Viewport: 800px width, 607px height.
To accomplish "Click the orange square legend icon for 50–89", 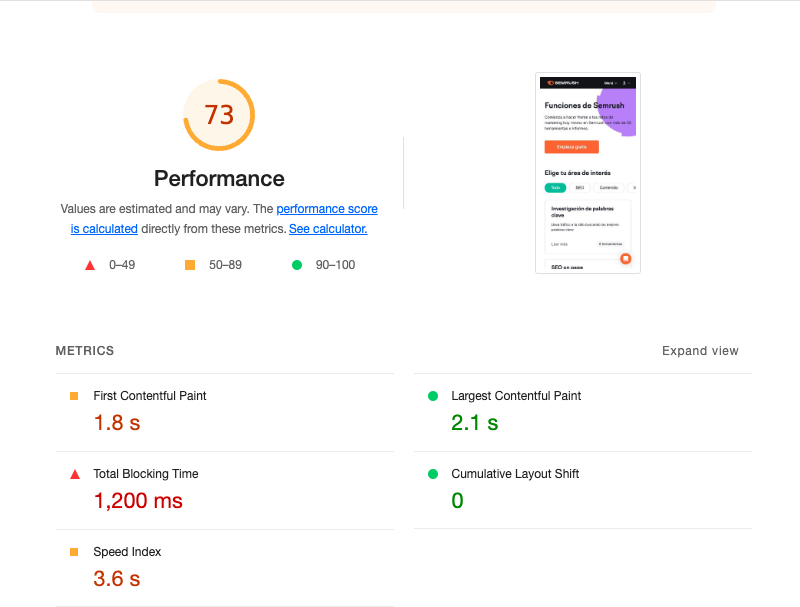I will coord(190,265).
